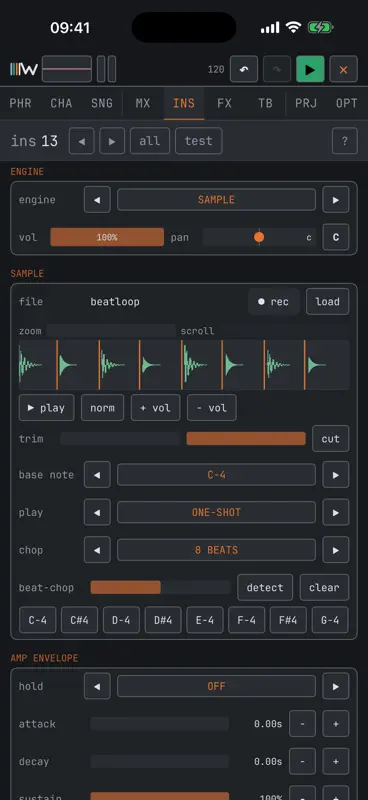
Task: Click the undo arrow button
Action: pos(243,69)
